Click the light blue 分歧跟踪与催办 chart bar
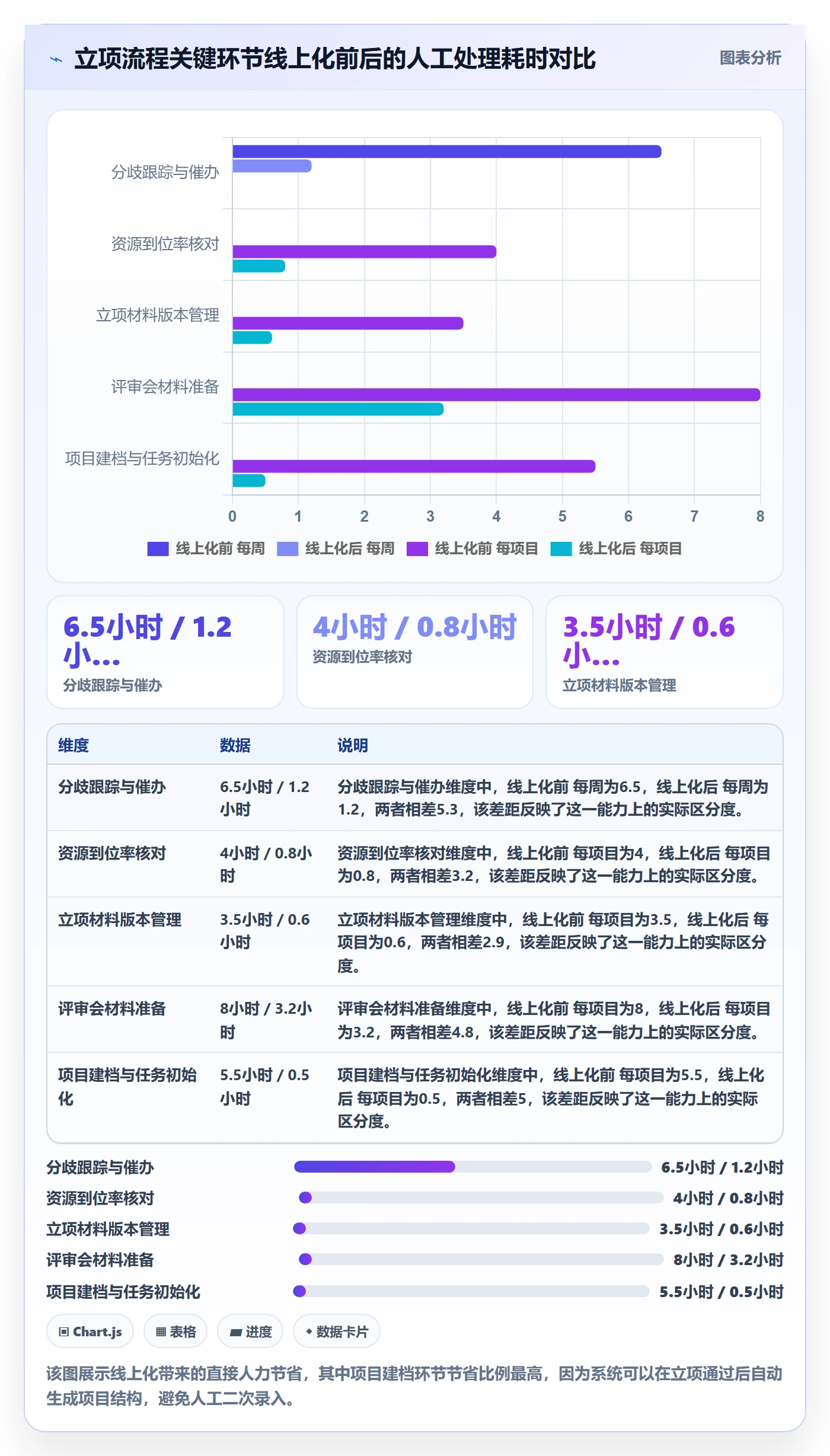 [272, 166]
